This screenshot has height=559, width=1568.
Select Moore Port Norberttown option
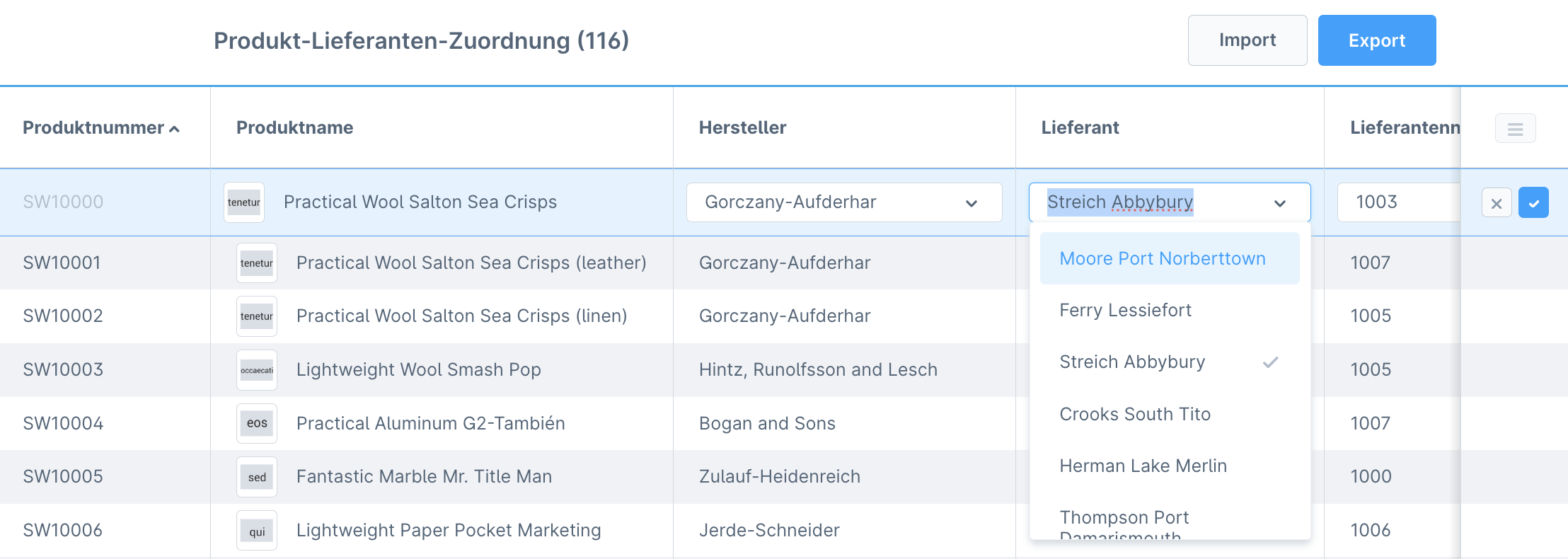pyautogui.click(x=1162, y=258)
